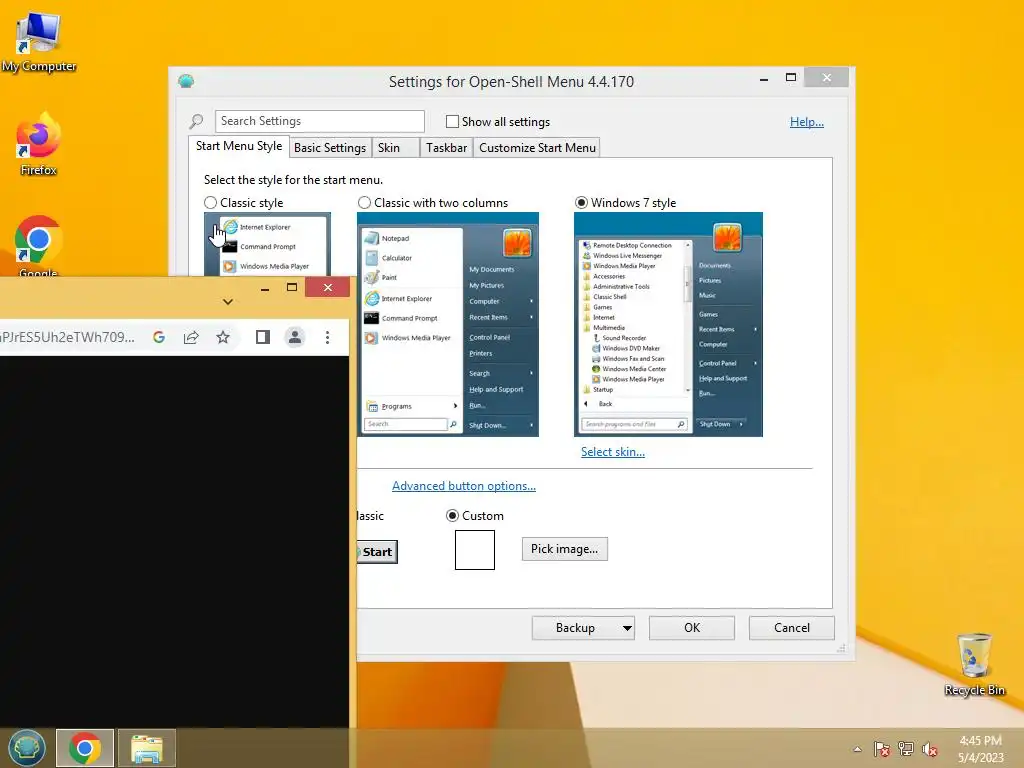
Task: Click the Cancel button
Action: 792,628
